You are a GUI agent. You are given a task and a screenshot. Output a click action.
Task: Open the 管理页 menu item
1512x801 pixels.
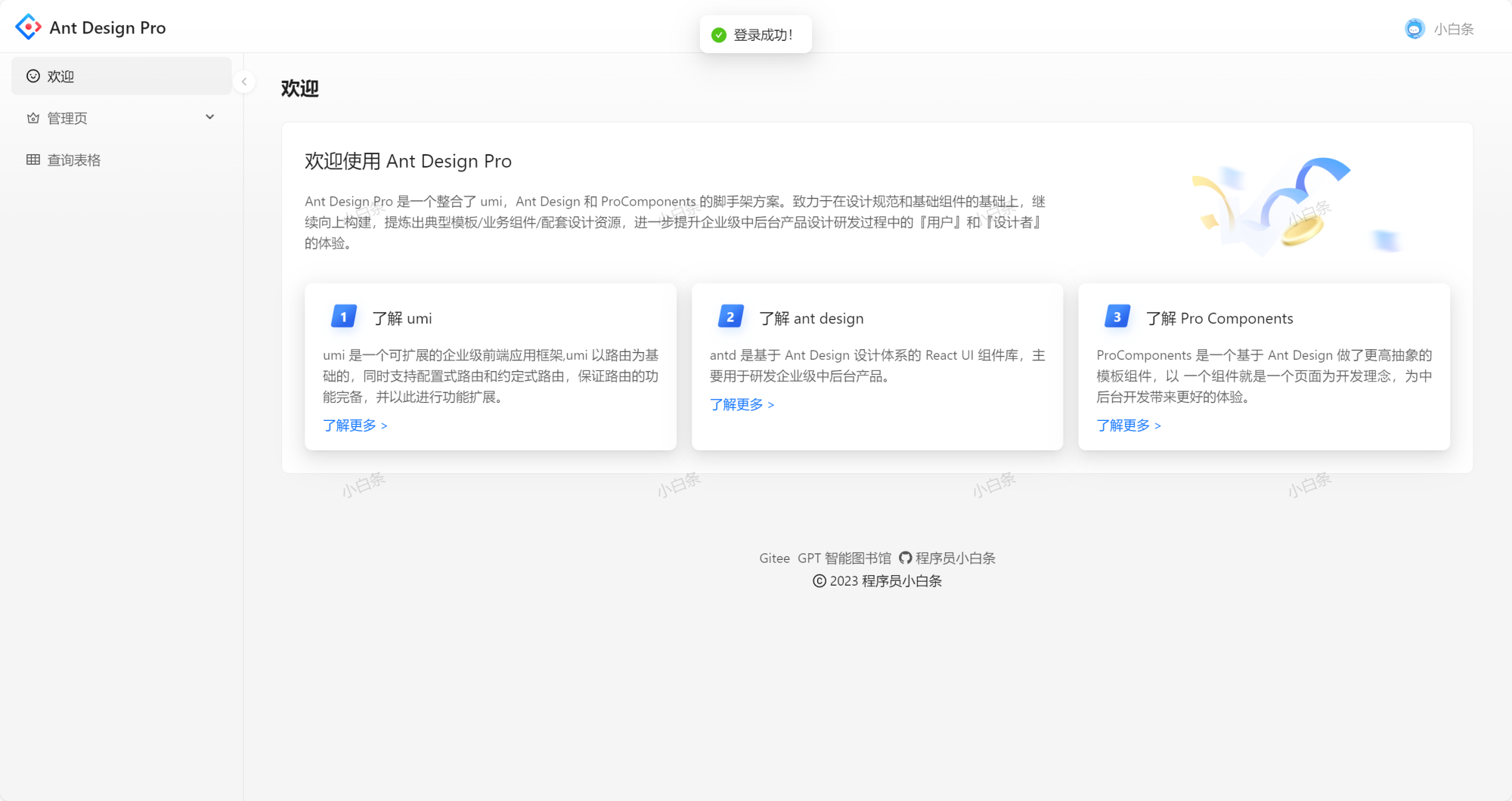(x=122, y=118)
